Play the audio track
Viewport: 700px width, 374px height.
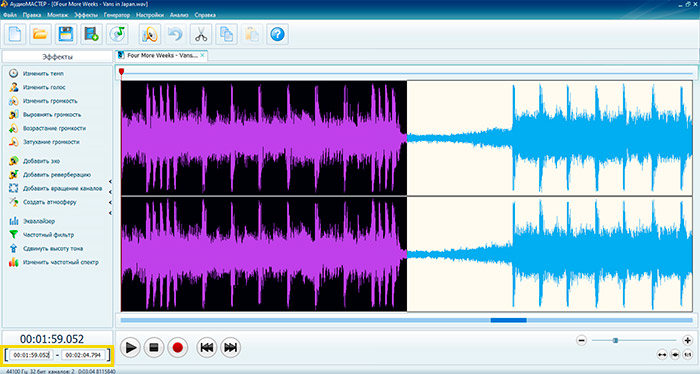click(x=130, y=347)
